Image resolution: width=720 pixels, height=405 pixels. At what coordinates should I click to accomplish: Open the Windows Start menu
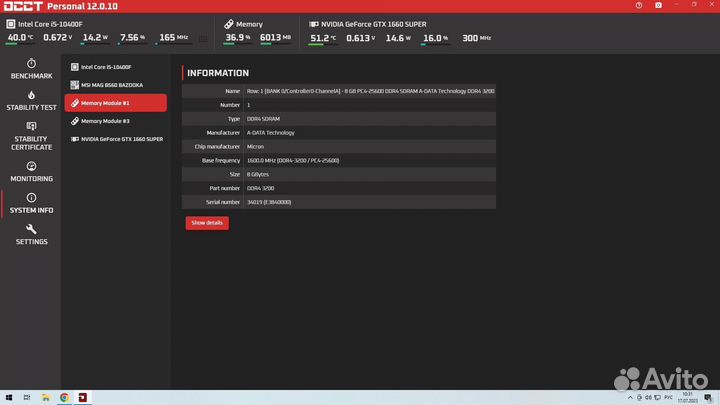(x=9, y=398)
